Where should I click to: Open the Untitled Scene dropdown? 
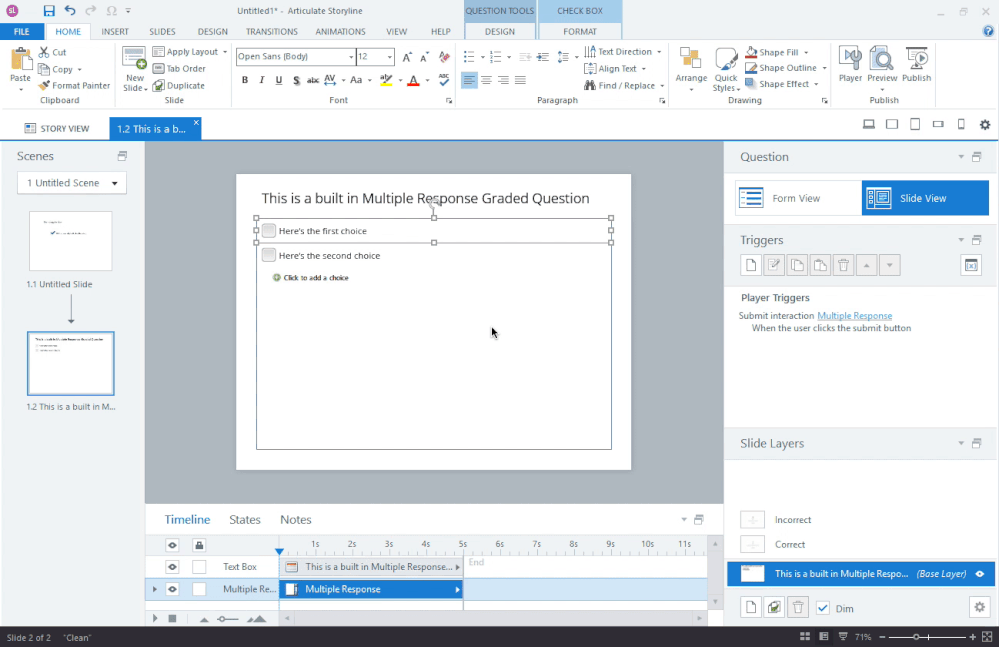[72, 183]
